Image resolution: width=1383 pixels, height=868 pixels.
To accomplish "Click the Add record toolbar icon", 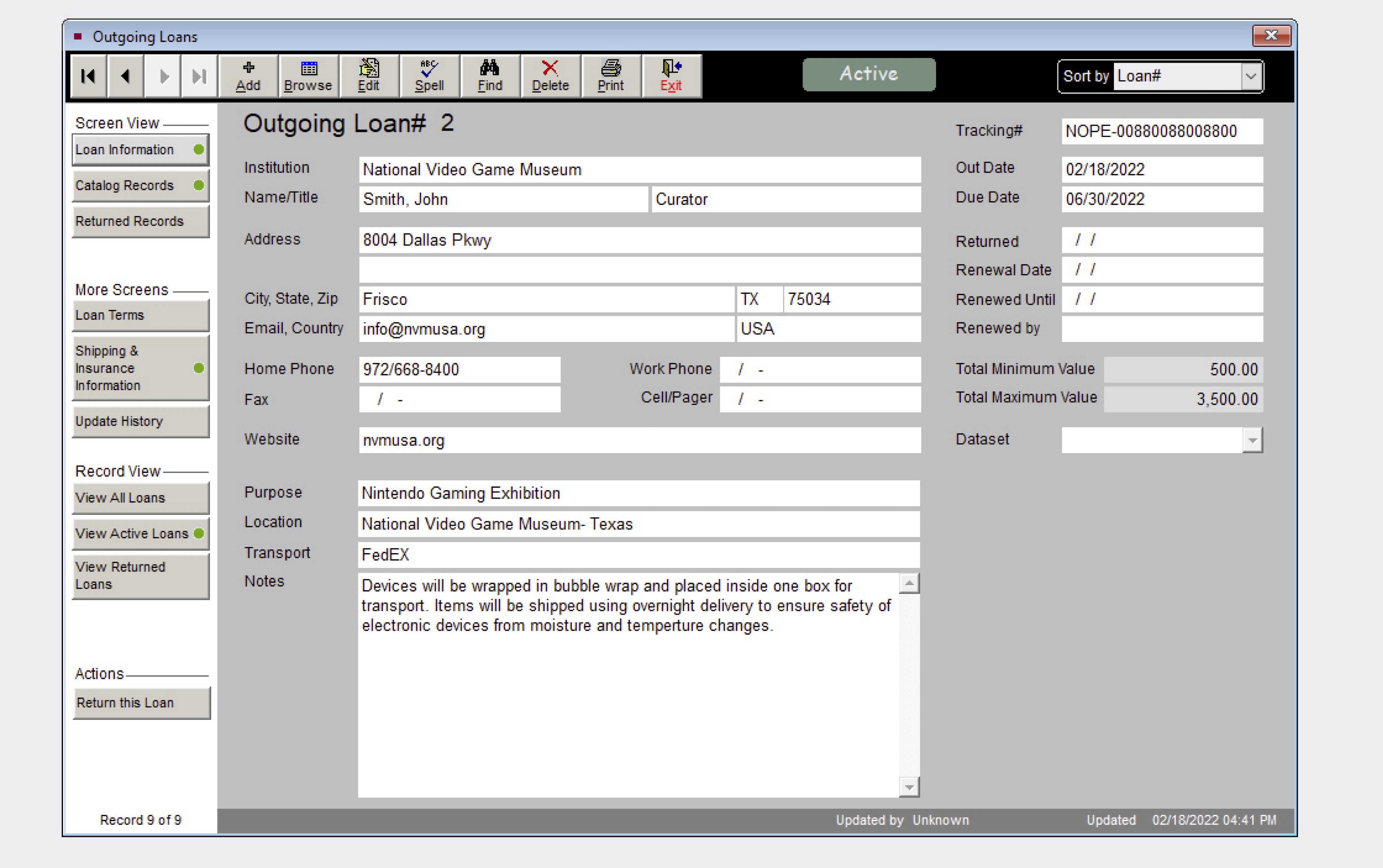I will [x=248, y=76].
